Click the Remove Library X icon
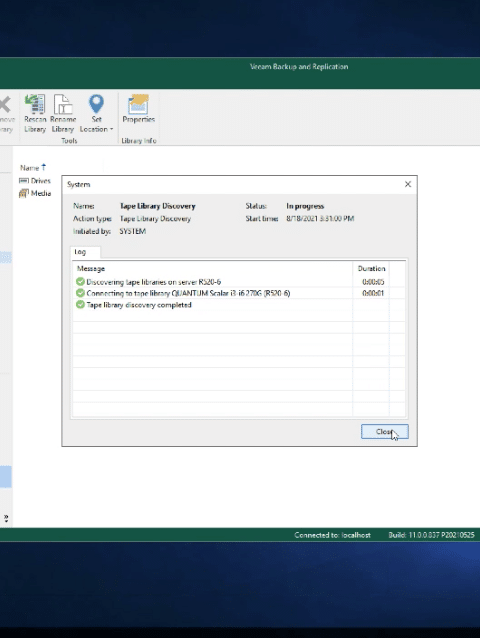The image size is (480, 638). (5, 106)
